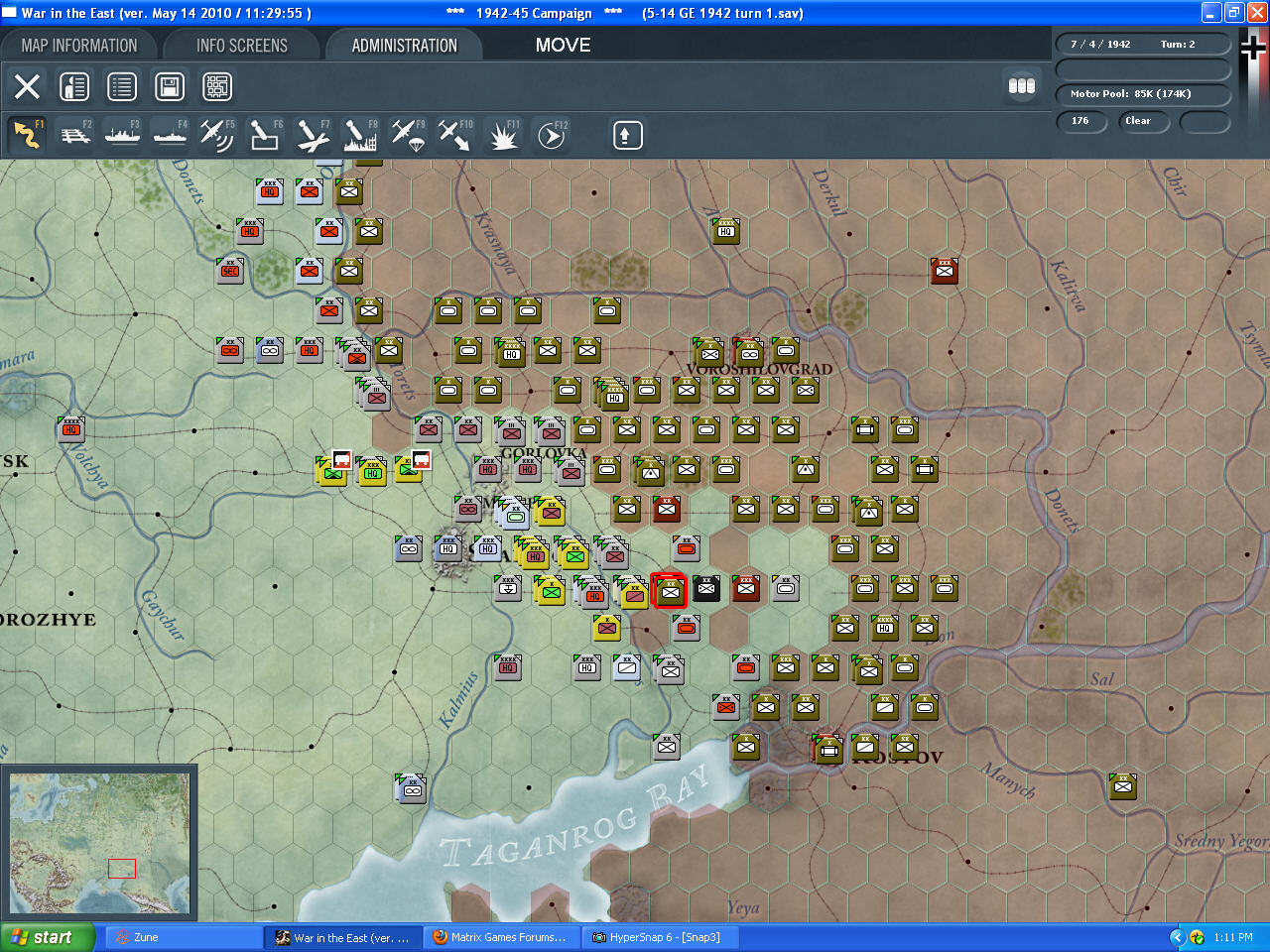
Task: Click the X exit icon in the Administration toolbar
Action: 28,86
